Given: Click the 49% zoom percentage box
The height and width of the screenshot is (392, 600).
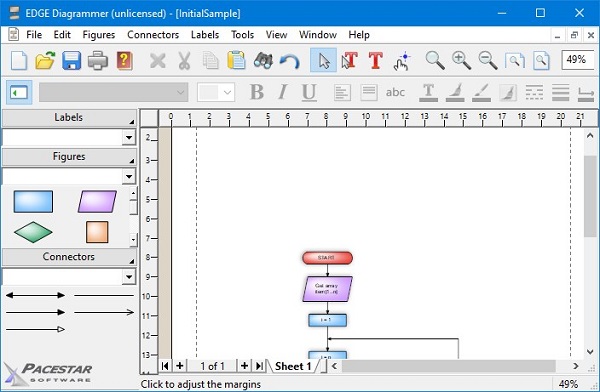Looking at the screenshot, I should click(x=577, y=60).
